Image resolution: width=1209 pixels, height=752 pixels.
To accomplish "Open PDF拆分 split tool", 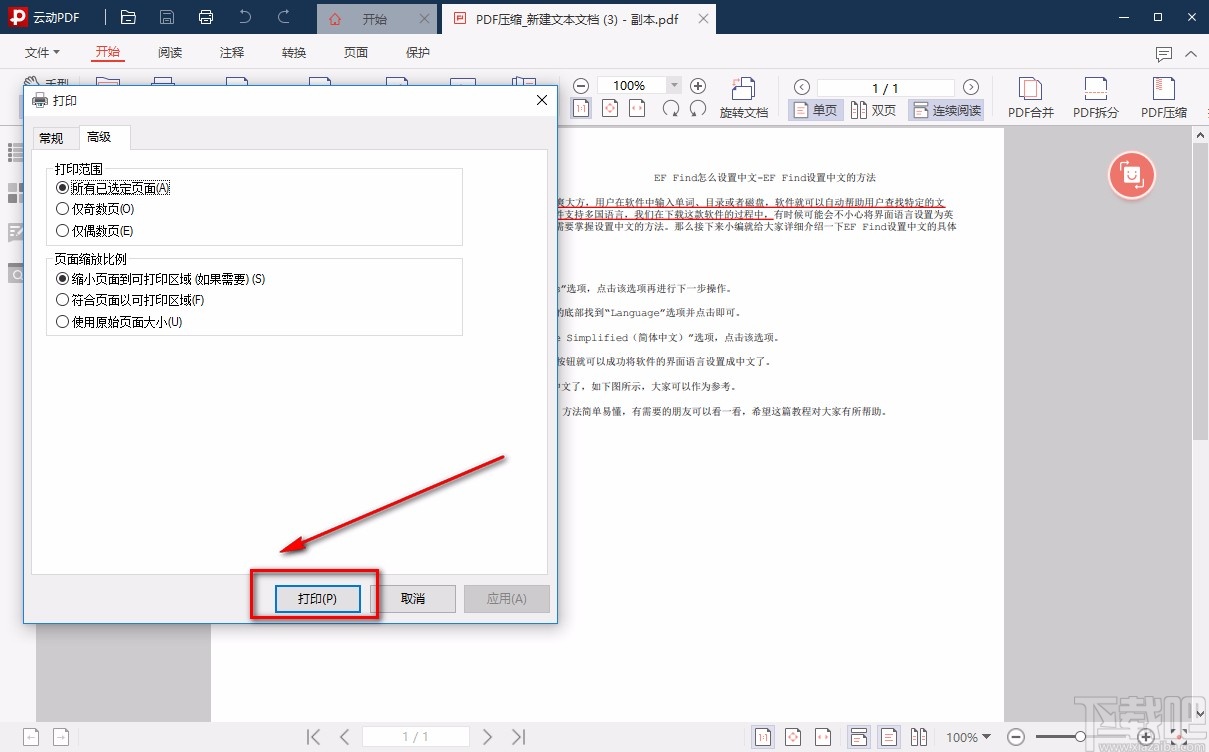I will point(1096,98).
